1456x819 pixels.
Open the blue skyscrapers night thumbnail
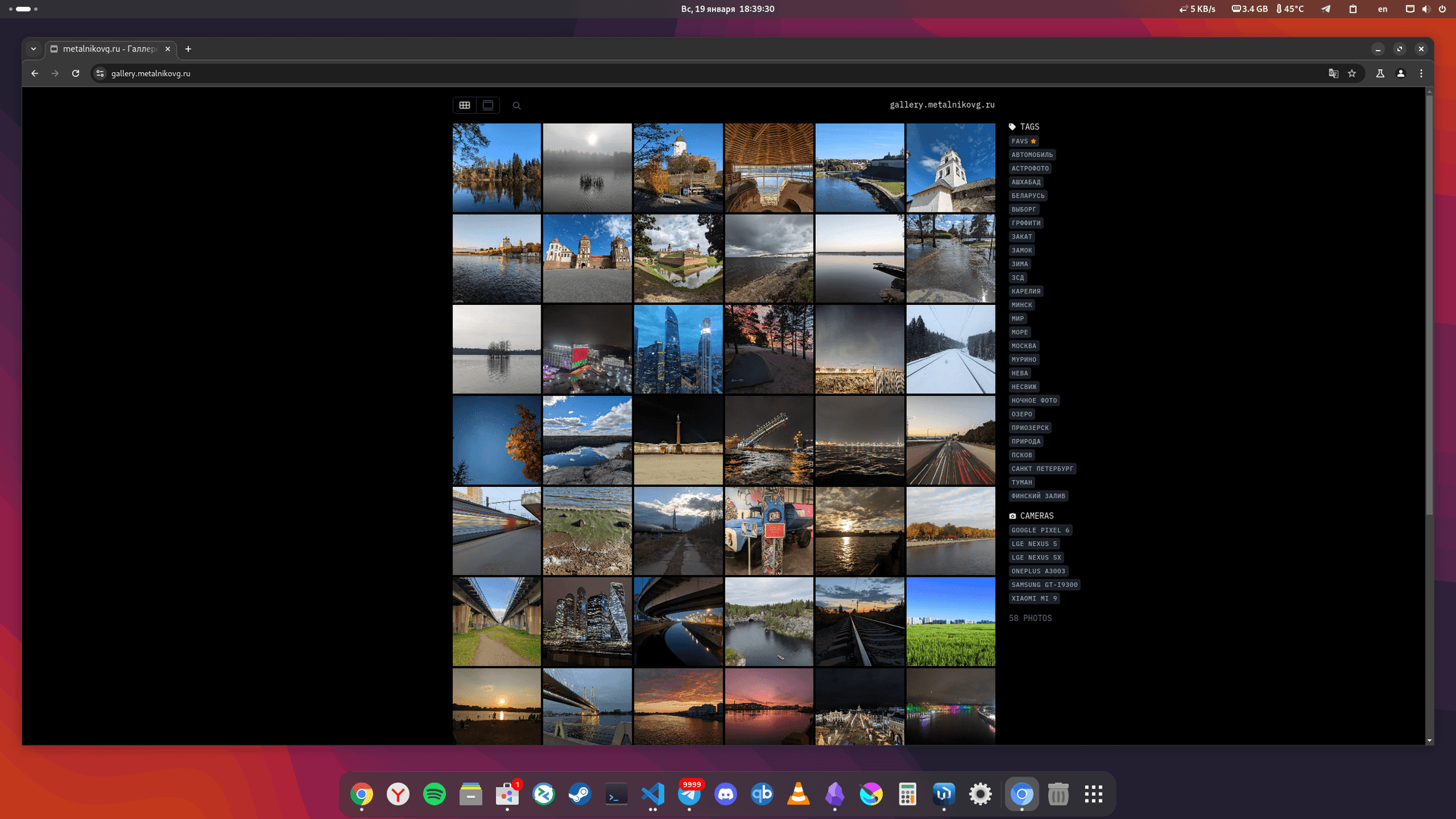click(x=678, y=349)
